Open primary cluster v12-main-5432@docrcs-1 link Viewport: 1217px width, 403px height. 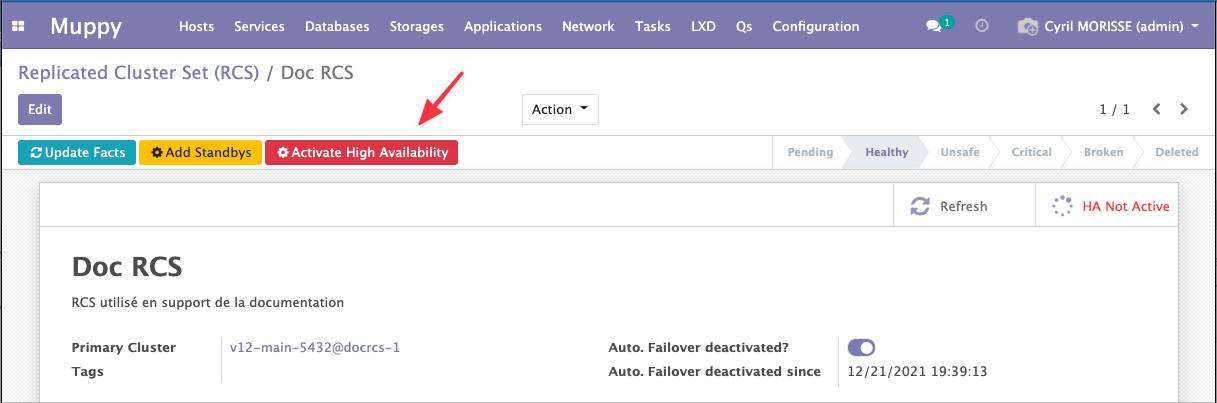[x=315, y=348]
